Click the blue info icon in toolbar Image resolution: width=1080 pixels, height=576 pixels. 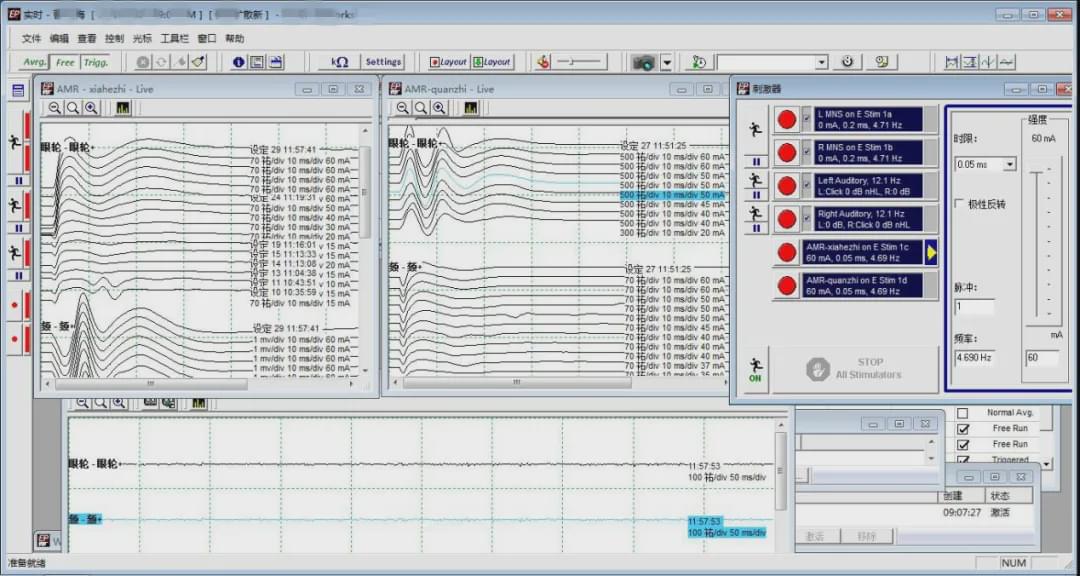pos(239,62)
